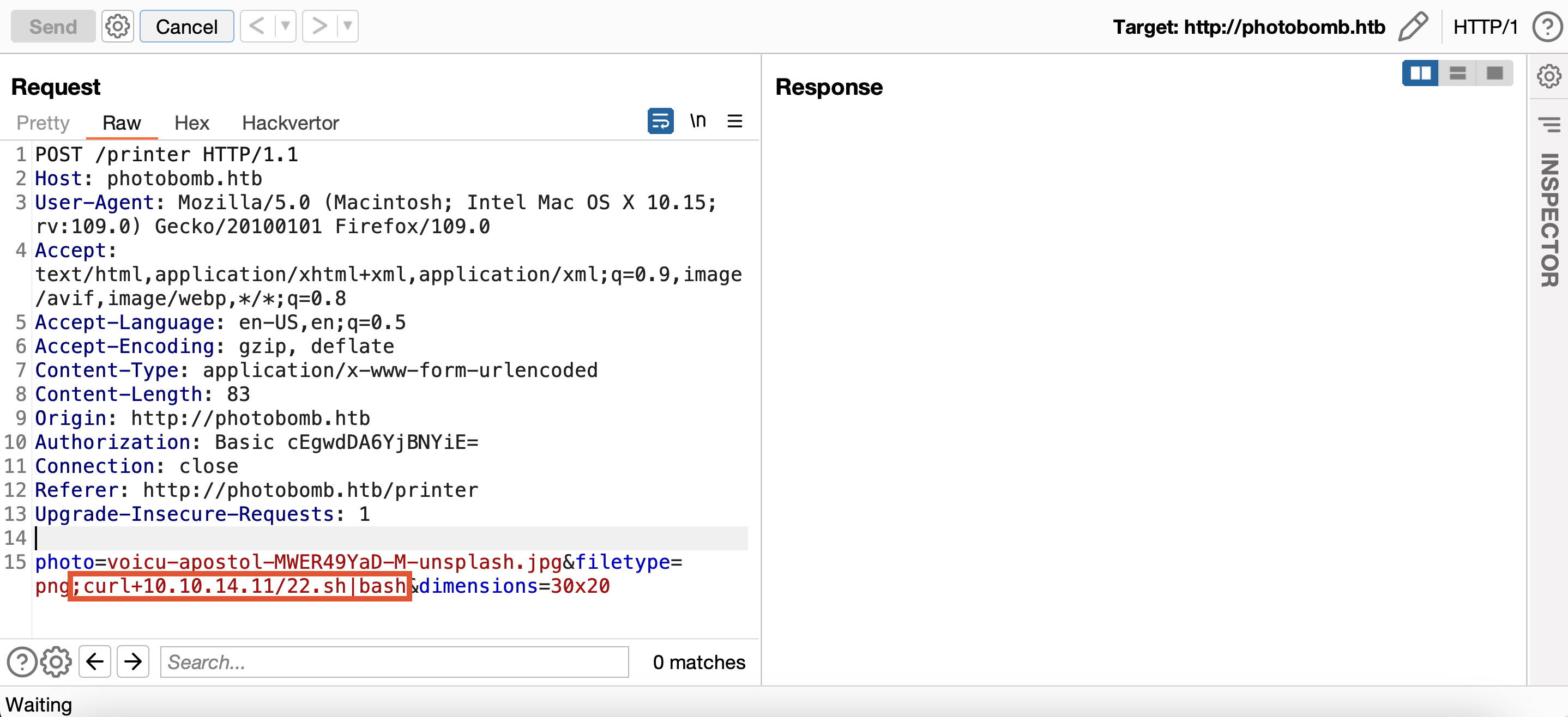Click the Accept-Encoding header line

click(x=215, y=347)
